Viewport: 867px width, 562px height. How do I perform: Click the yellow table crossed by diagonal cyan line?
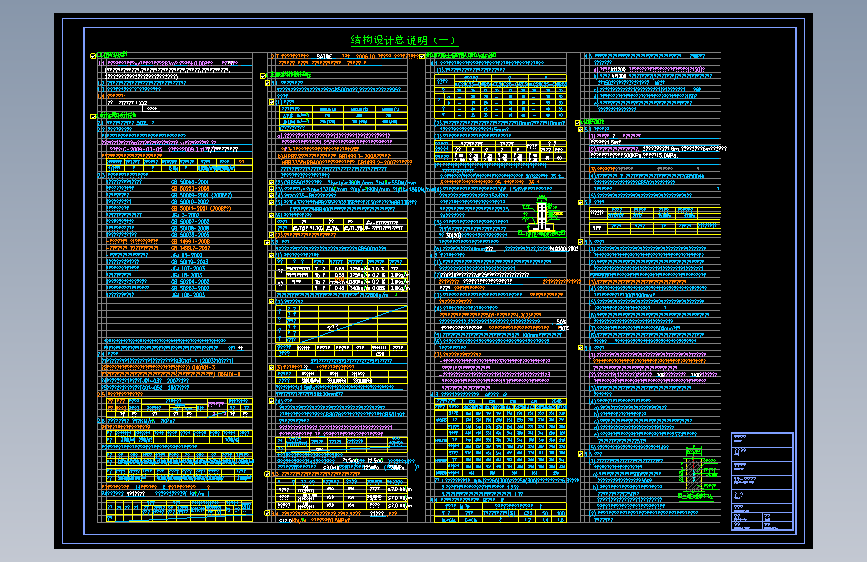pyautogui.click(x=341, y=324)
